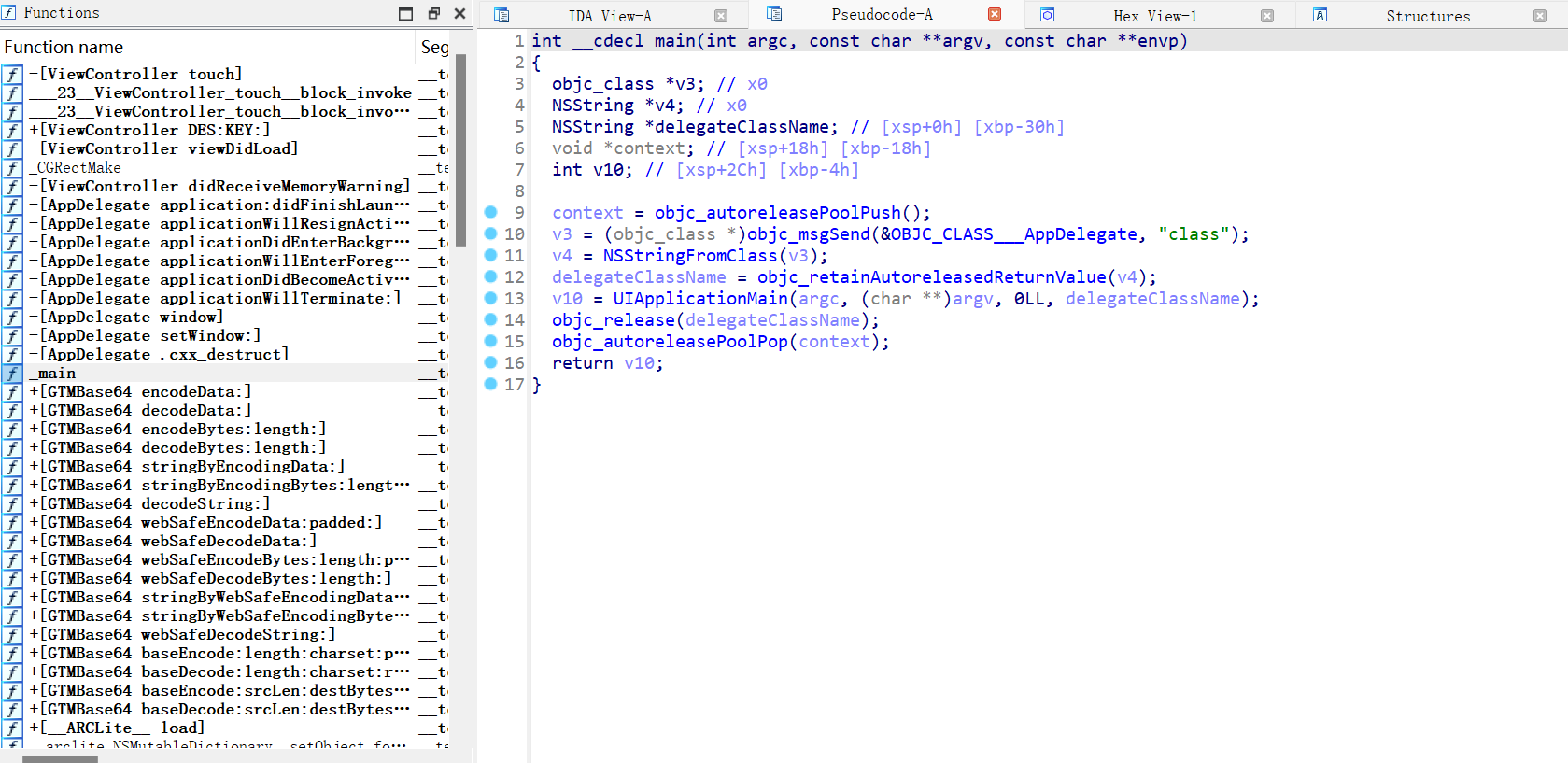Click Functions list horizontal scrollbar thumb

pos(60,758)
